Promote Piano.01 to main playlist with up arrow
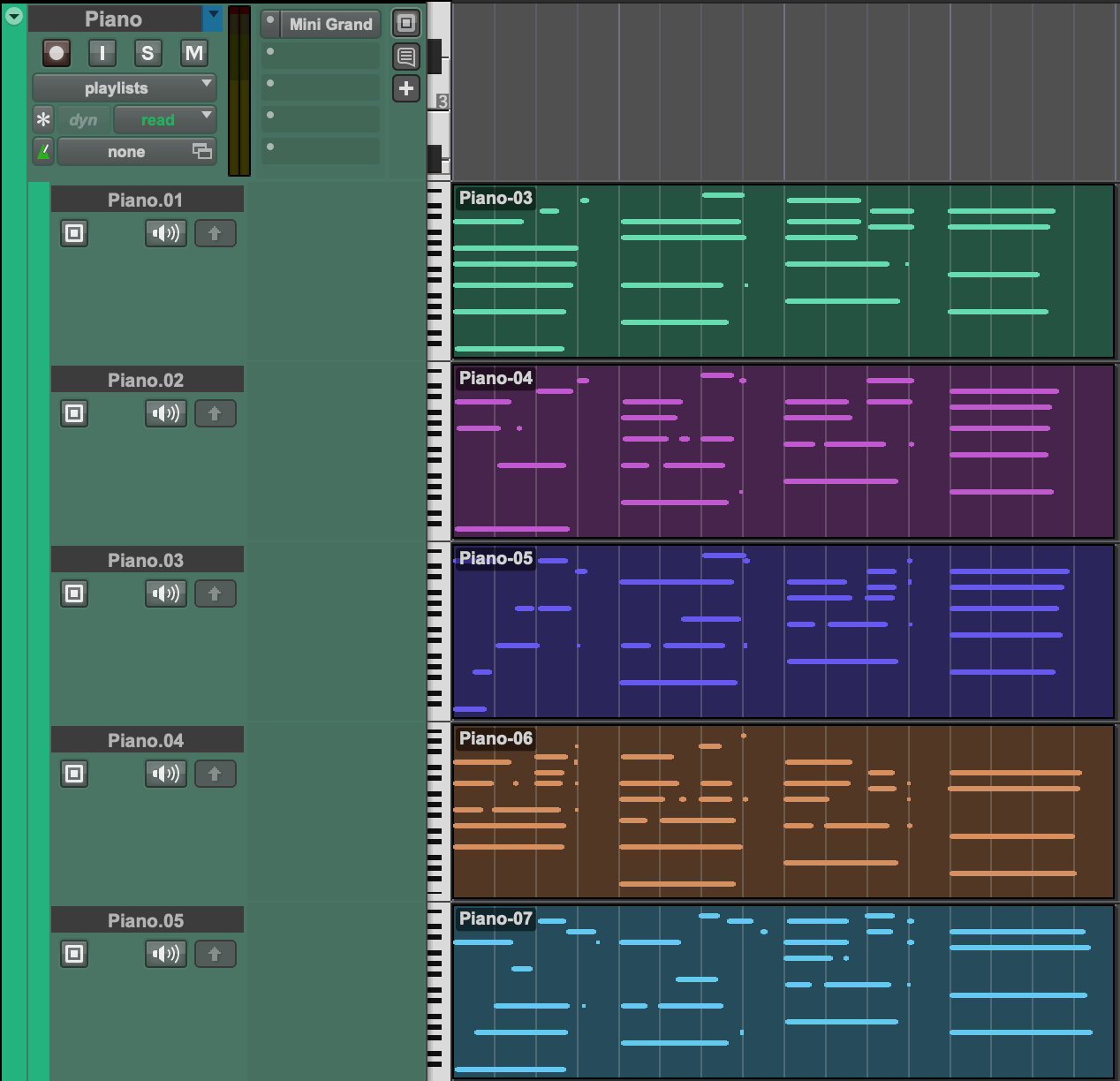The width and height of the screenshot is (1120, 1081). 215,233
